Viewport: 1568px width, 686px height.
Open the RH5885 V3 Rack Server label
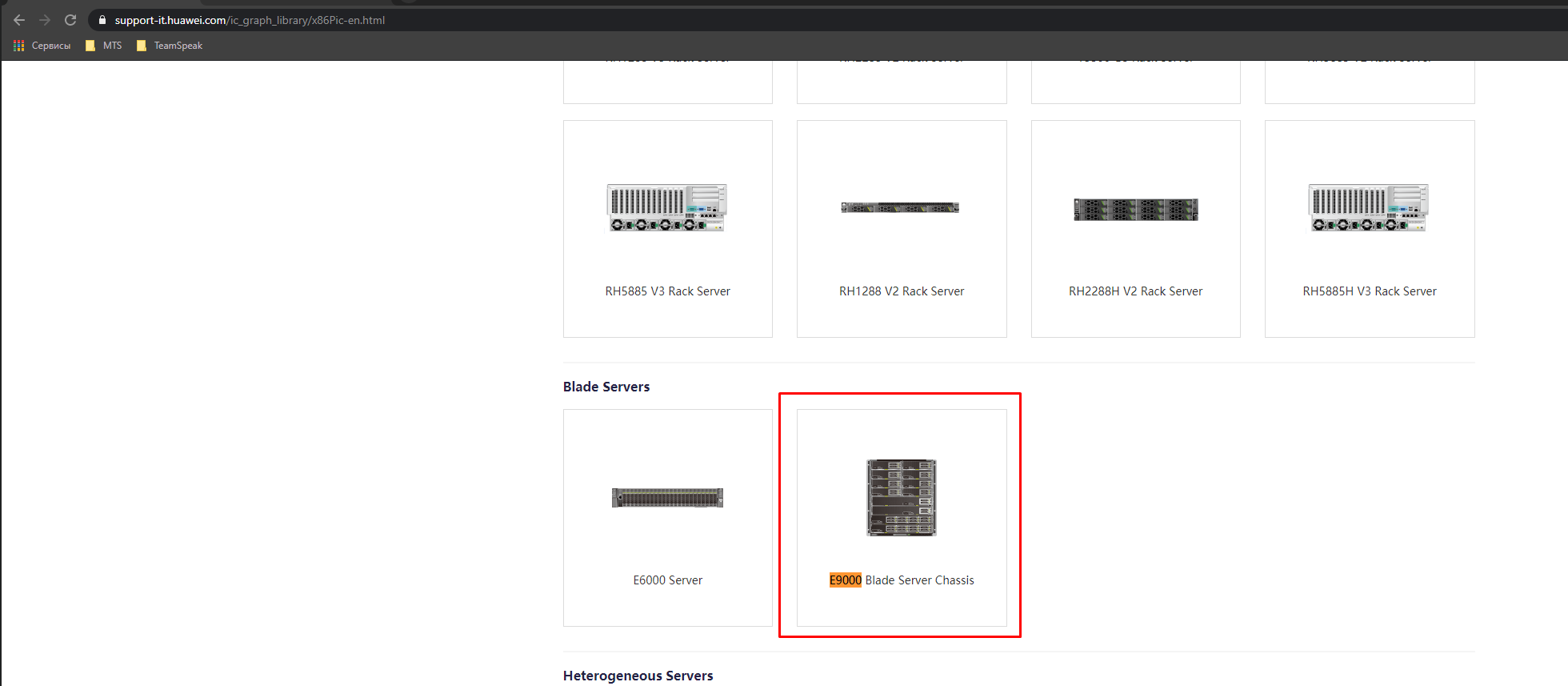click(x=668, y=291)
